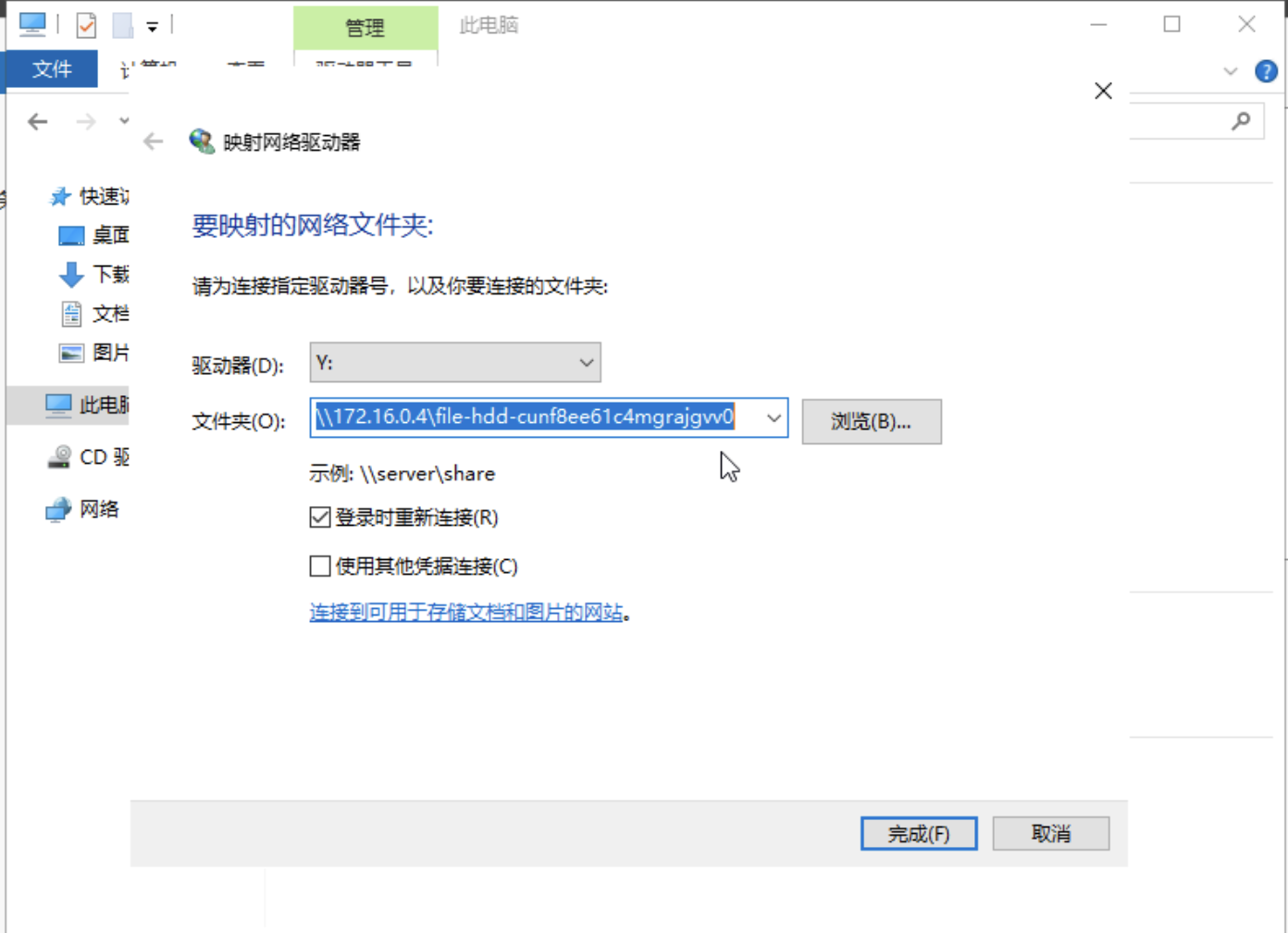The height and width of the screenshot is (933, 1288).
Task: Open the link 连接到可用于存储文档和图片的网站
Action: pos(466,612)
